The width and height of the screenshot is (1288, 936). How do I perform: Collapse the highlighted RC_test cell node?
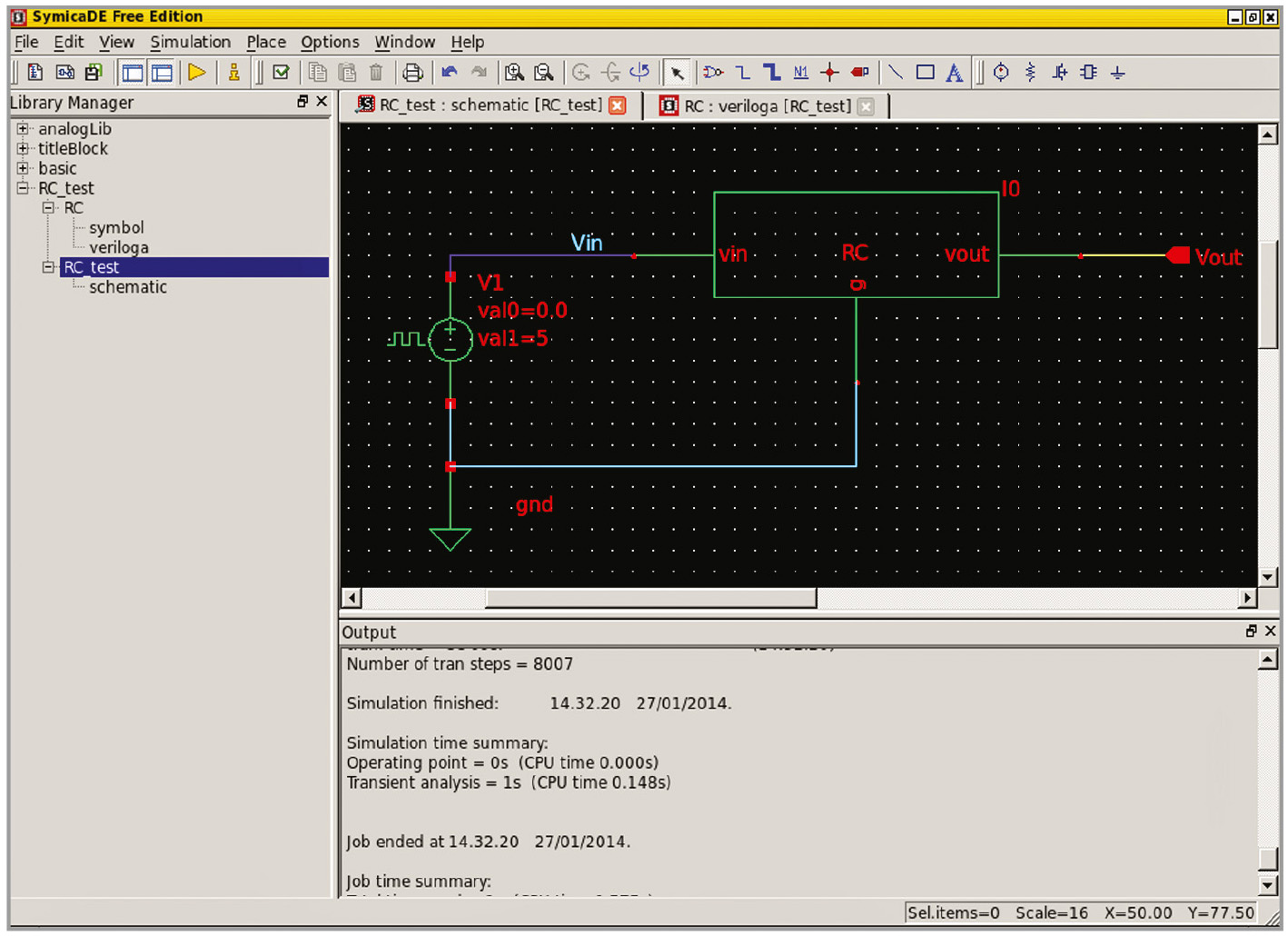48,267
